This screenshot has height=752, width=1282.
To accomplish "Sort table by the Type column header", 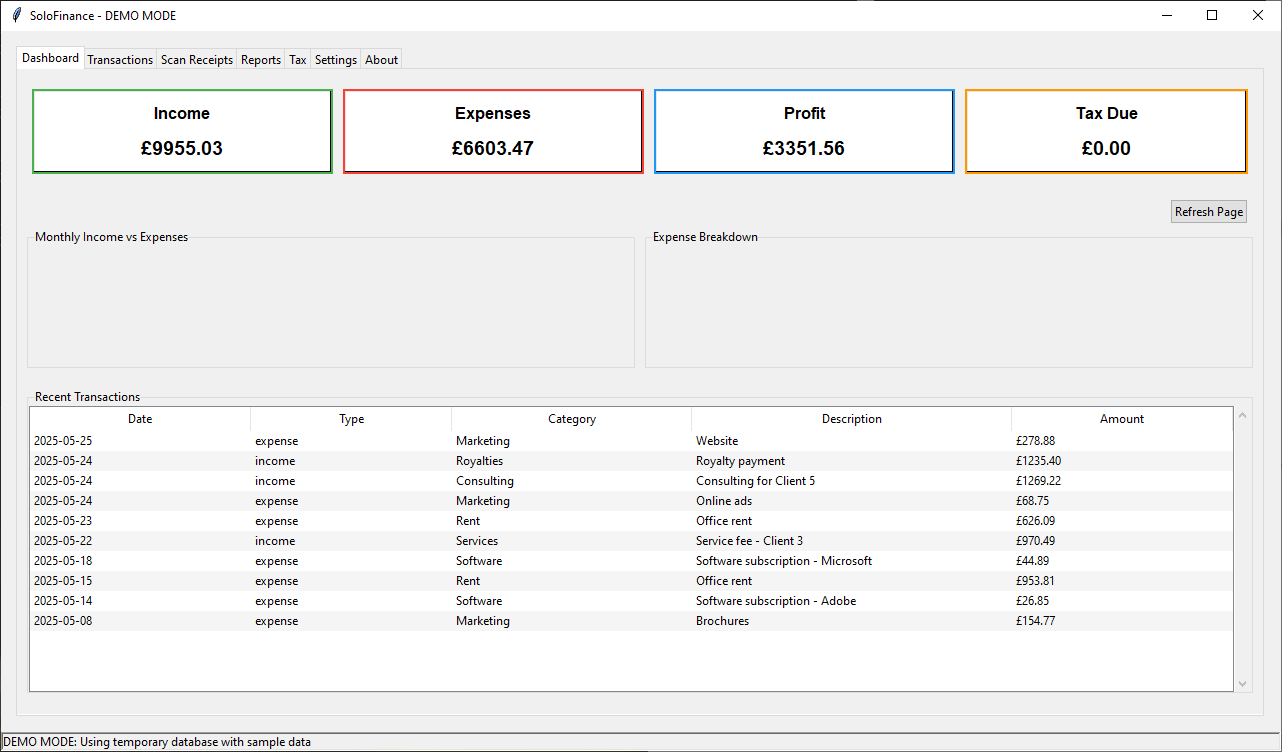I will coord(351,419).
